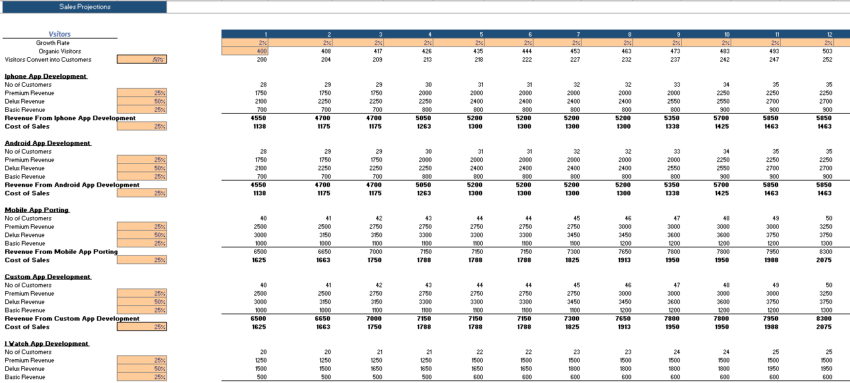Viewport: 850px width, 383px height.
Task: Edit the Organic Visitors 400 input cell
Action: tap(244, 51)
